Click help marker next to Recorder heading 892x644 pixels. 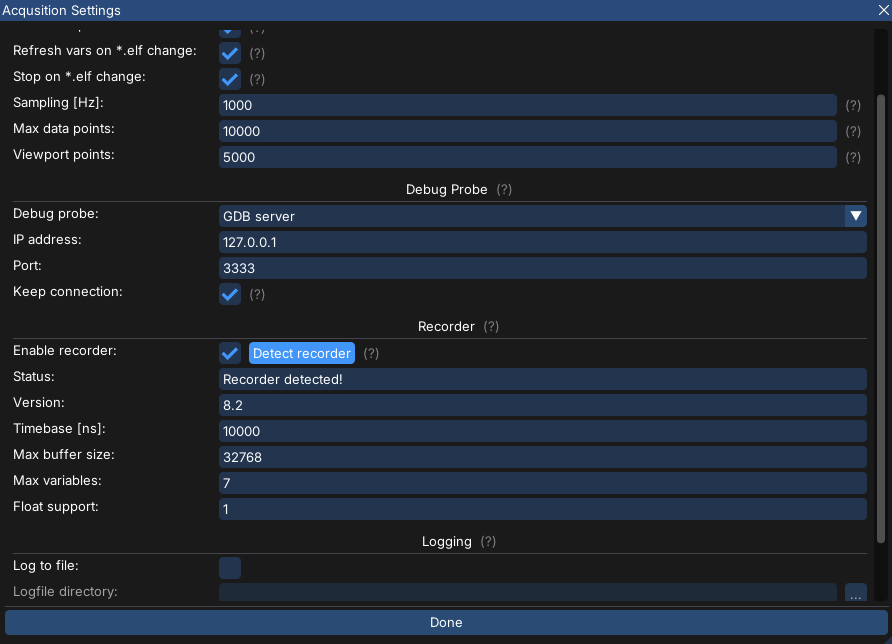491,326
